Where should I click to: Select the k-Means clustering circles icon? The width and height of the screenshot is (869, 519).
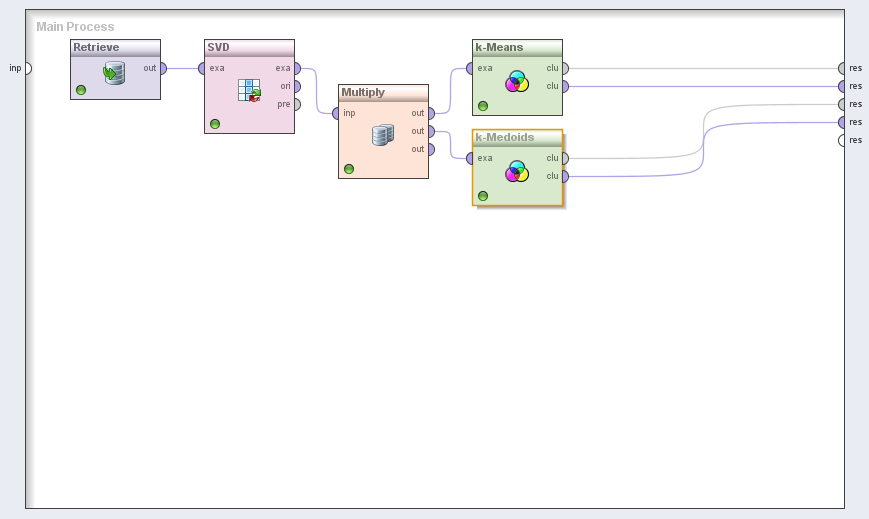[x=517, y=81]
